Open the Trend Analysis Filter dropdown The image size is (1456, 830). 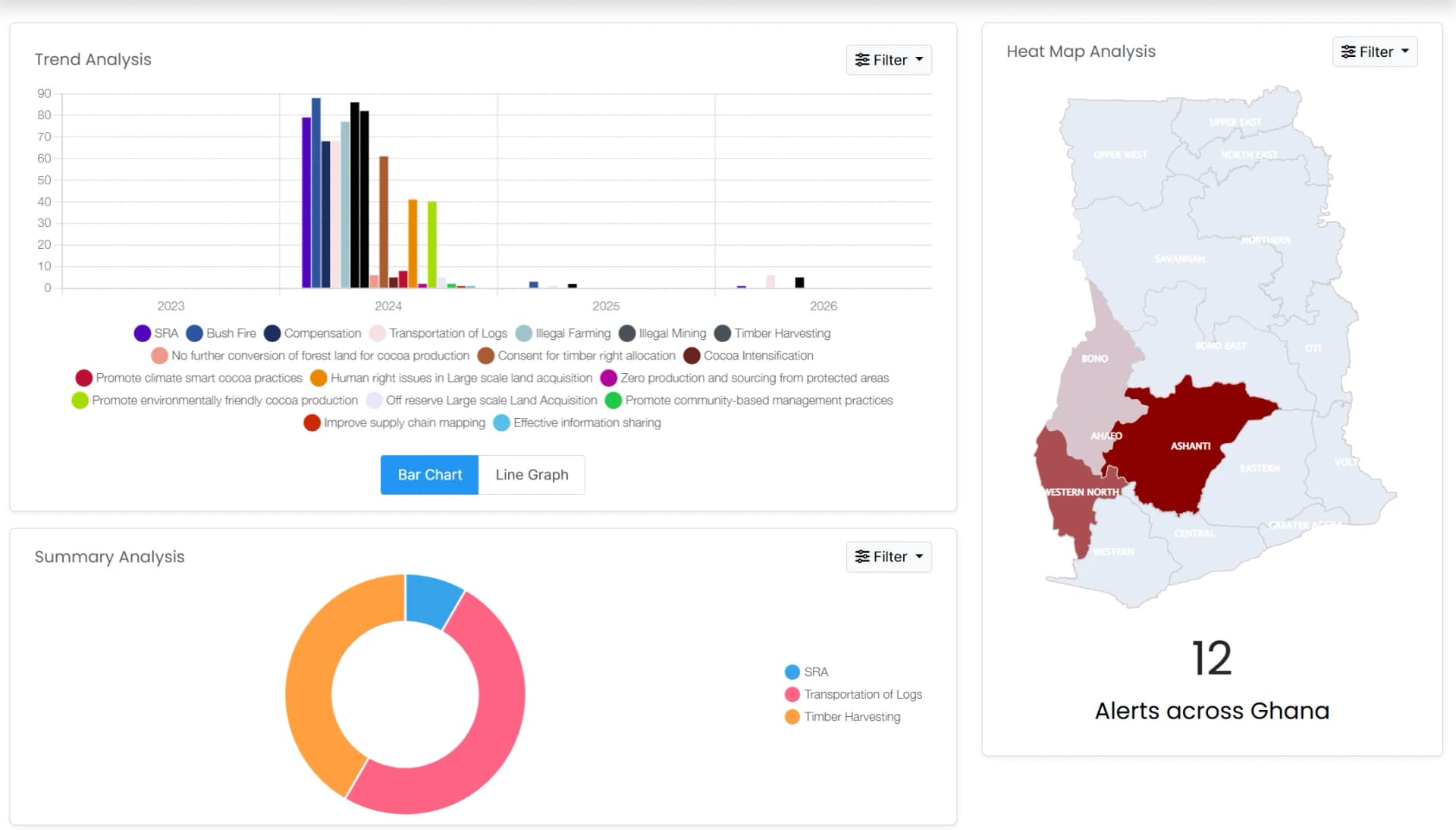(x=889, y=60)
